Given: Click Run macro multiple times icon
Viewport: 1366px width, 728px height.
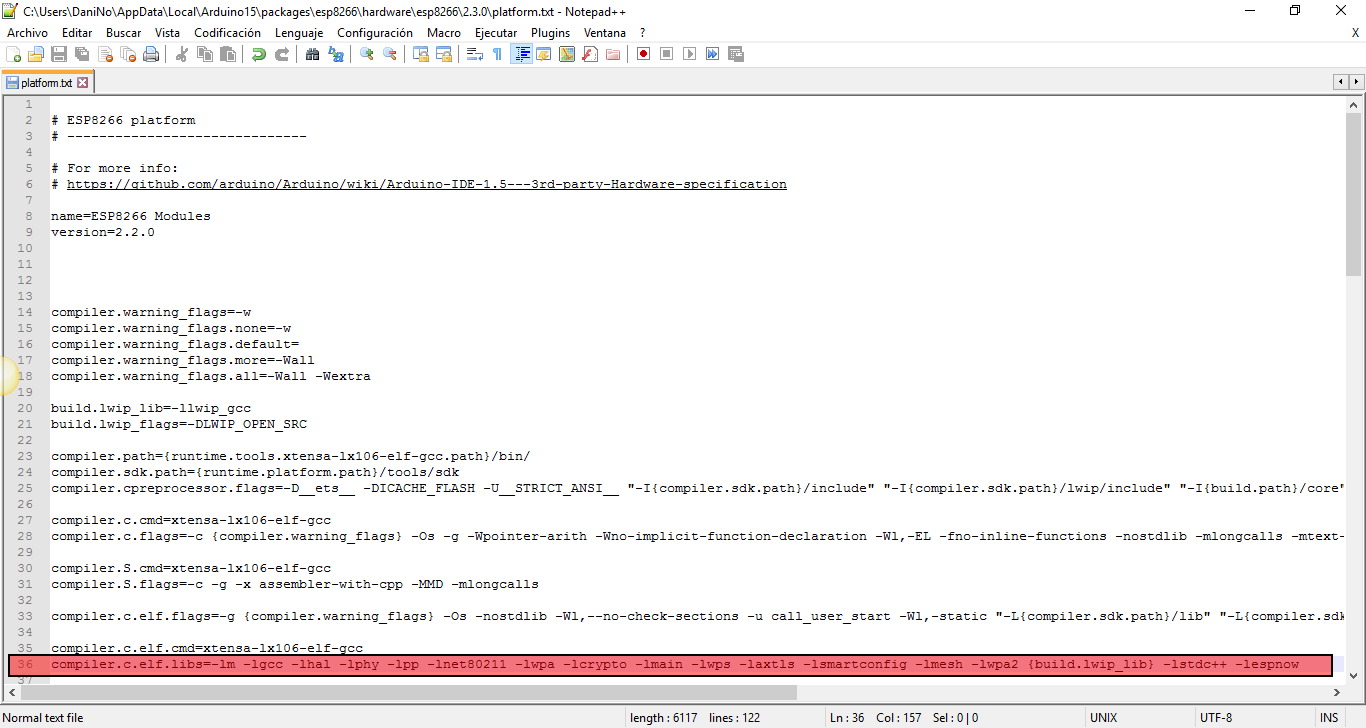Looking at the screenshot, I should tap(713, 54).
